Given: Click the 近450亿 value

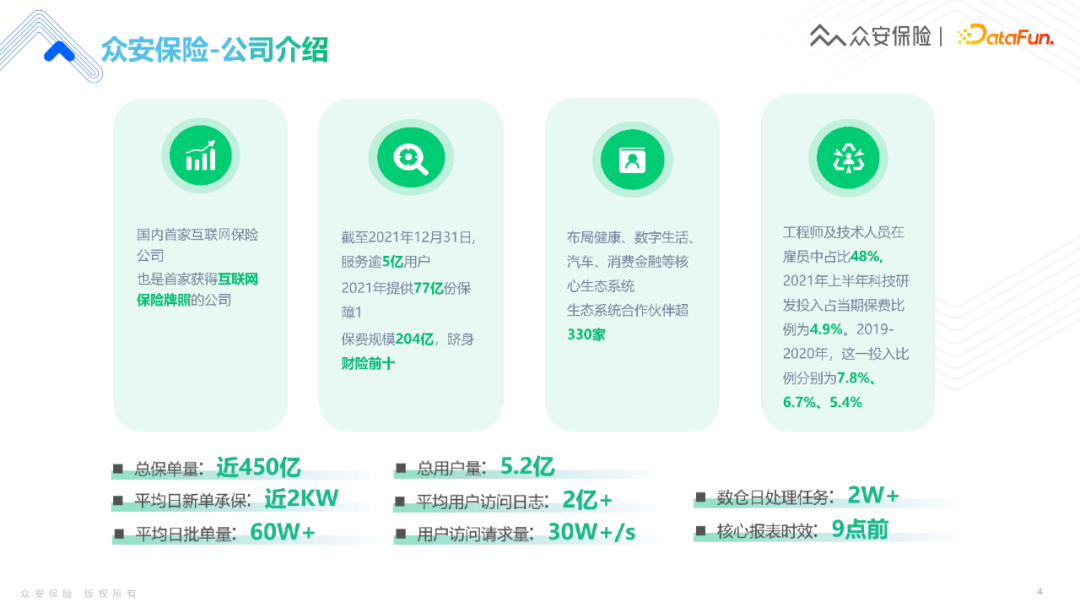Looking at the screenshot, I should tap(258, 468).
